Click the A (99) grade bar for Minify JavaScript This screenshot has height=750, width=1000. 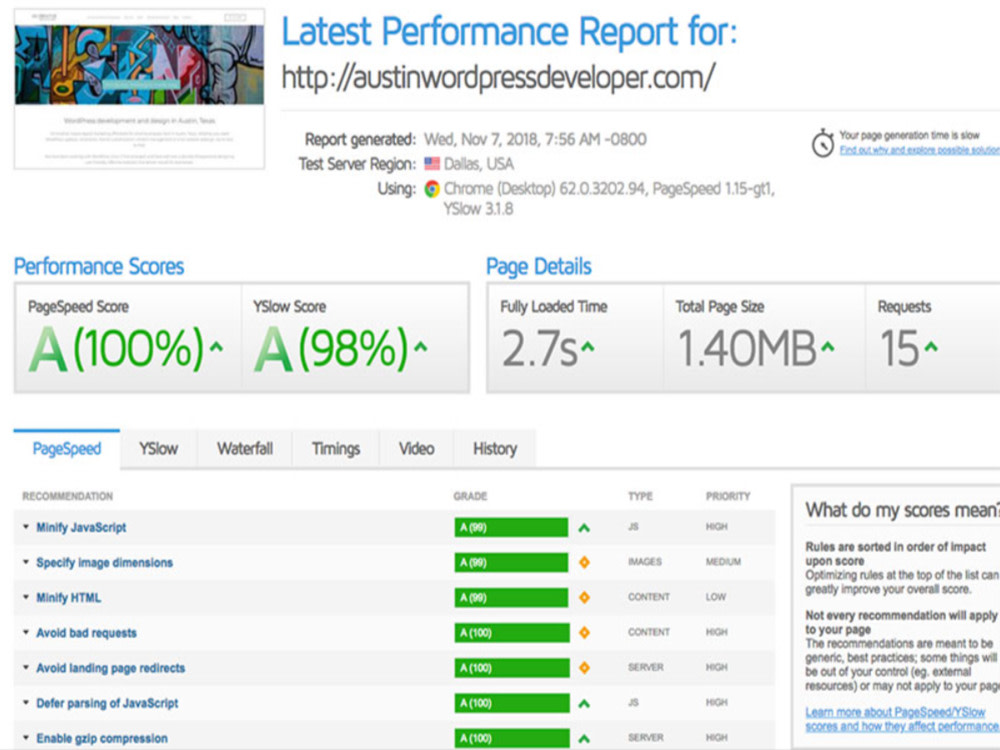(511, 527)
